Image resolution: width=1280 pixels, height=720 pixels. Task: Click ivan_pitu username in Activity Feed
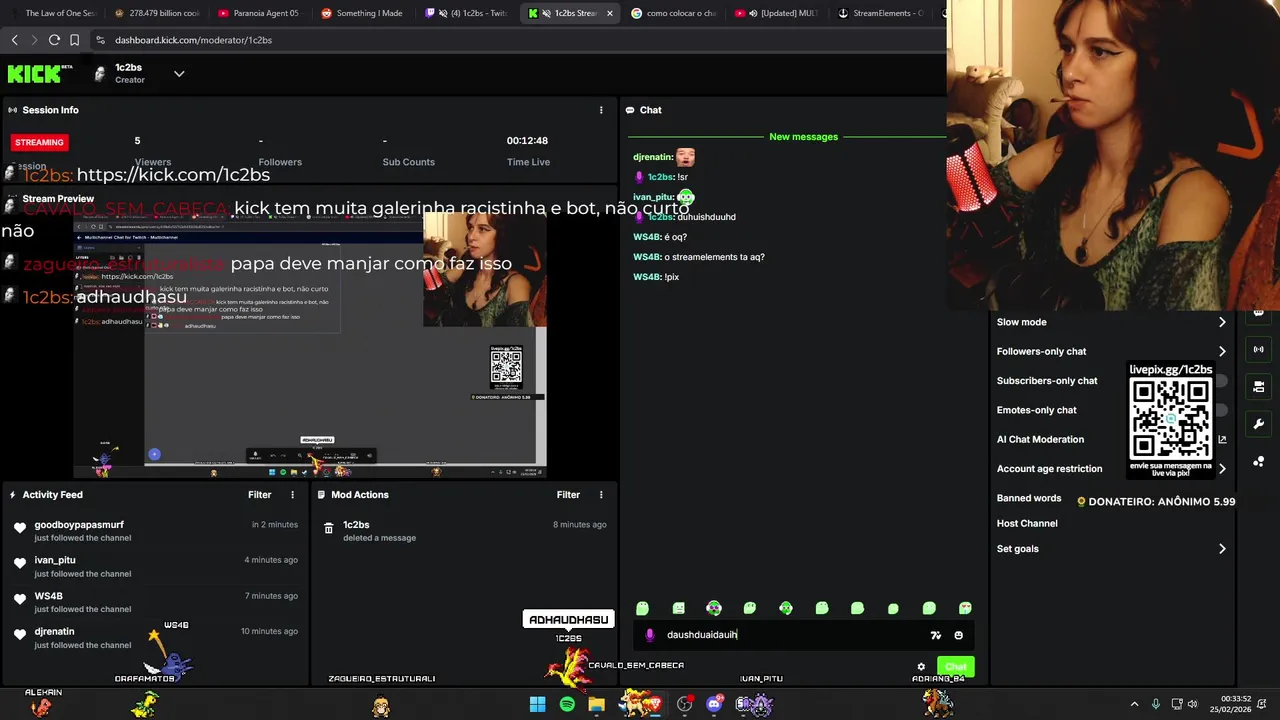pyautogui.click(x=55, y=560)
